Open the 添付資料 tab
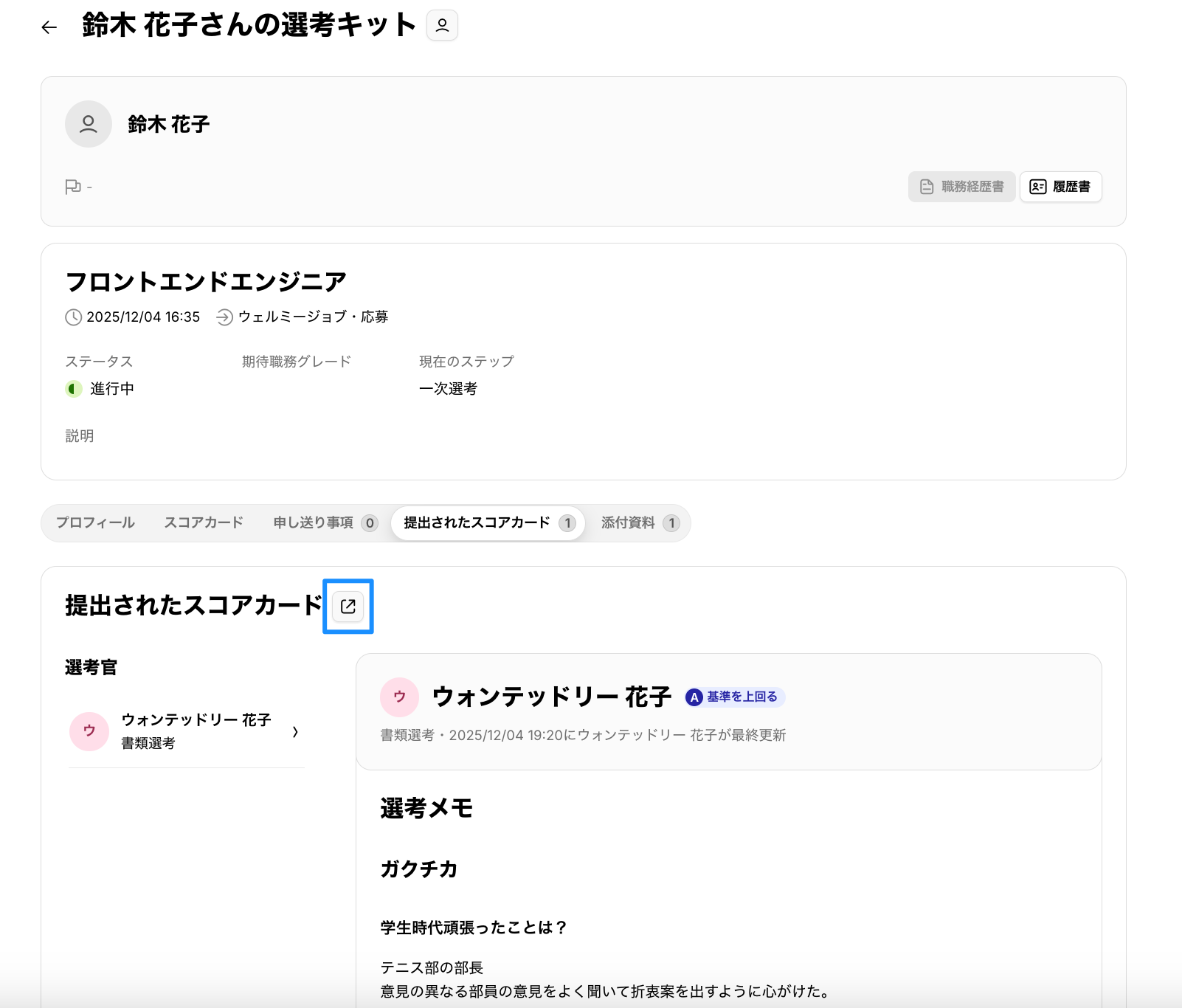The image size is (1182, 1008). tap(639, 522)
